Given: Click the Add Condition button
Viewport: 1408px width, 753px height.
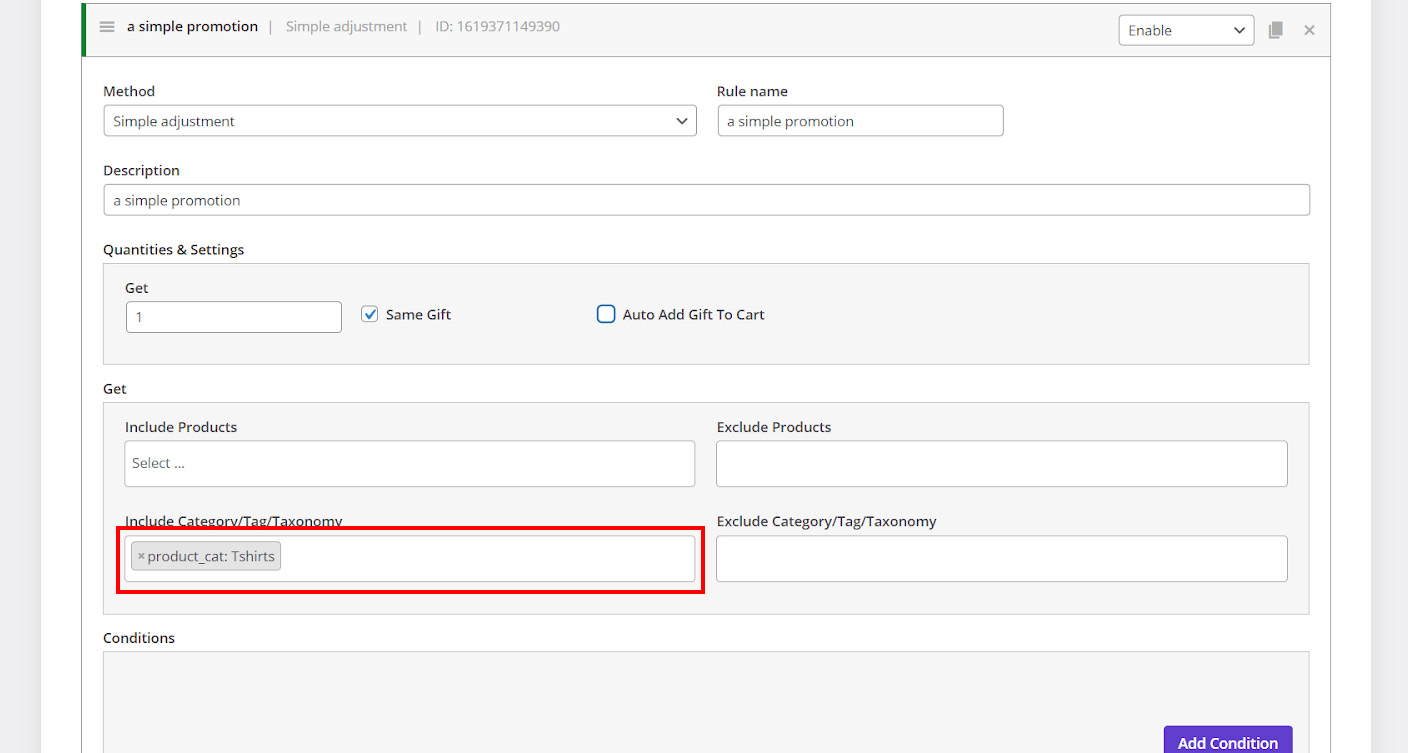Looking at the screenshot, I should tap(1227, 742).
